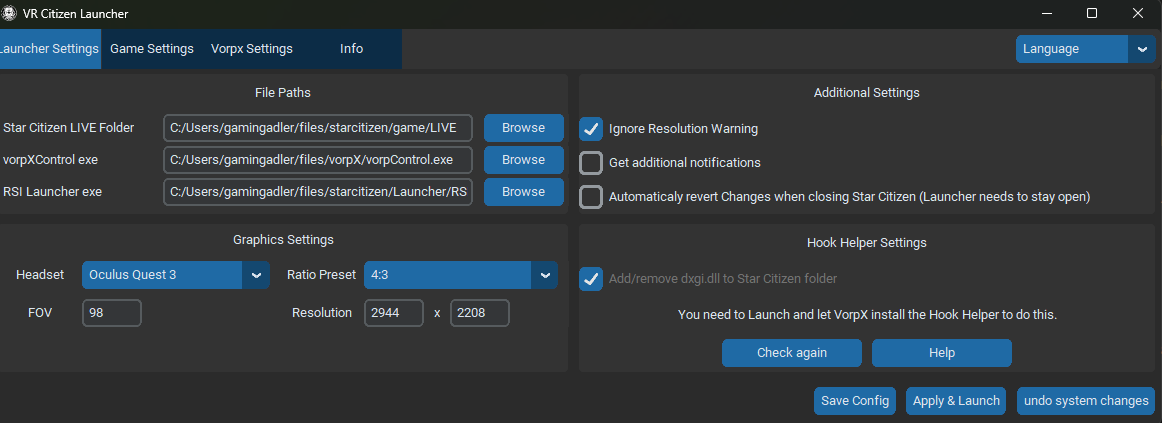Image resolution: width=1162 pixels, height=423 pixels.
Task: Enable Automaticaly revert Changes checkbox
Action: coord(591,197)
